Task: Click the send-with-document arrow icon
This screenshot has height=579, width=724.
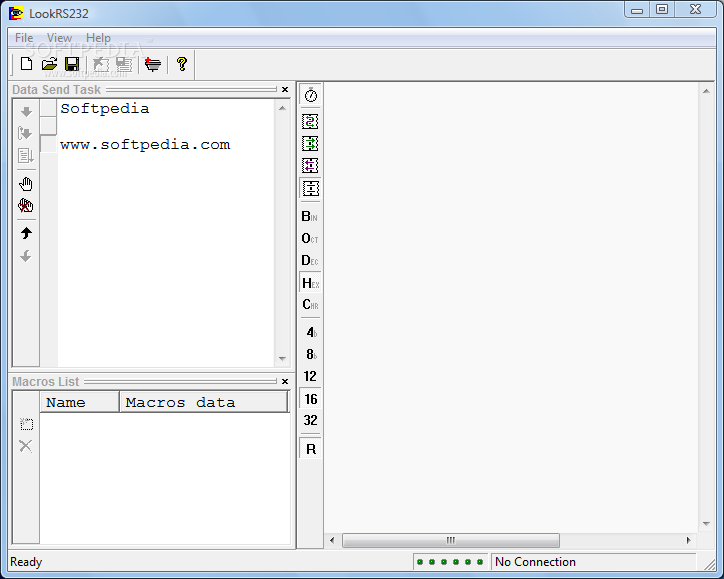Action: click(25, 133)
